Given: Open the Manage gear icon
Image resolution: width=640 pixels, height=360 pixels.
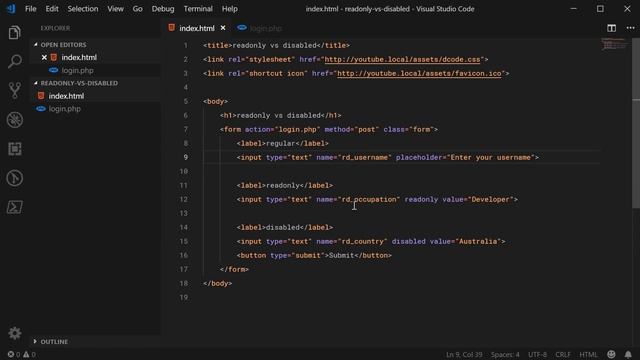Looking at the screenshot, I should pos(14,333).
